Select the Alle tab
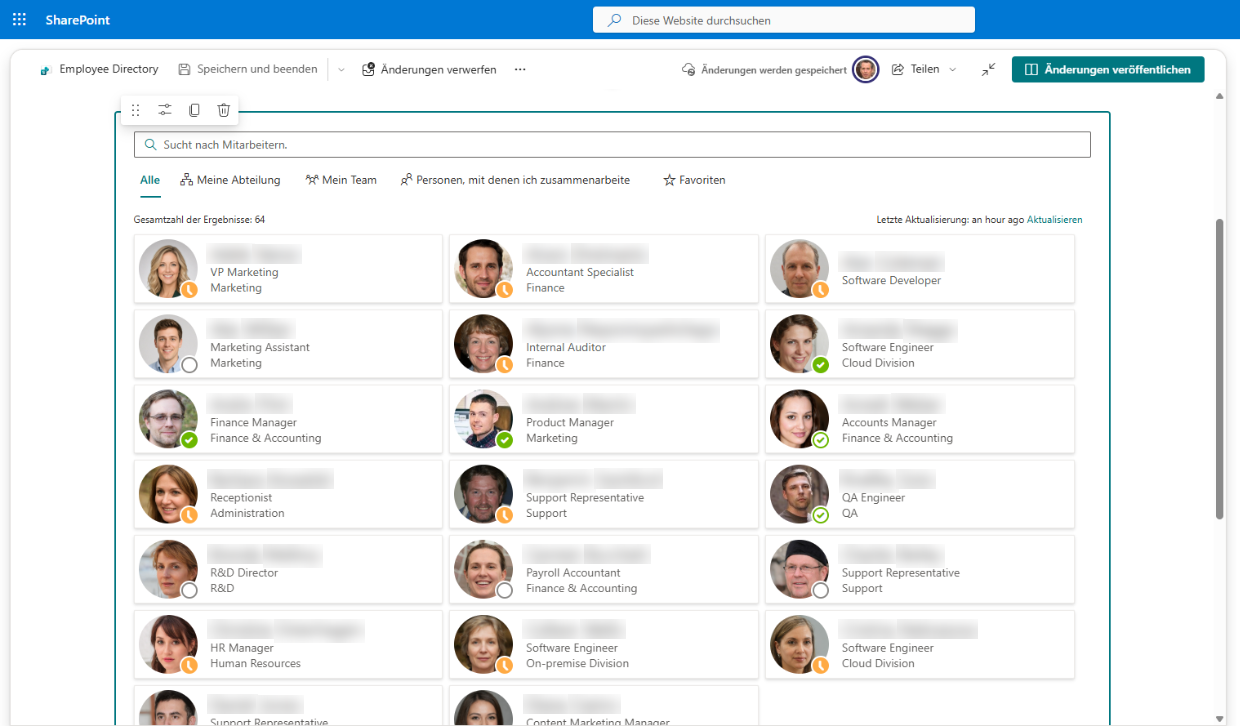Image resolution: width=1240 pixels, height=726 pixels. point(150,181)
